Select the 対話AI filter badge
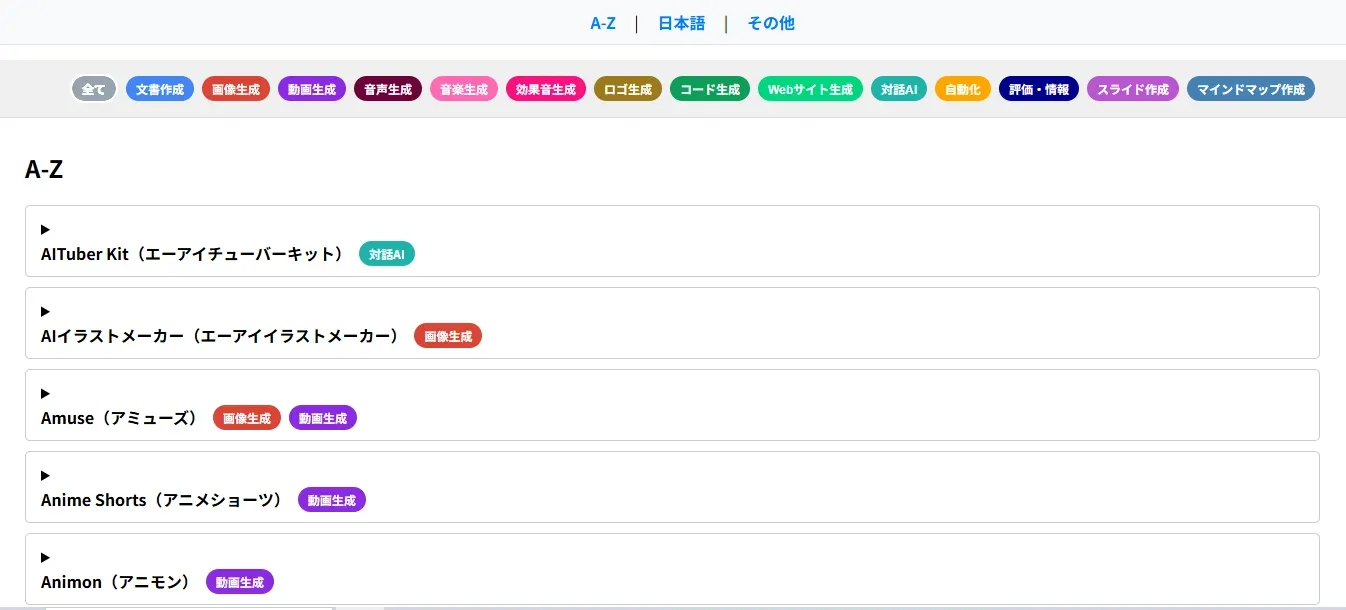This screenshot has width=1346, height=610. coord(898,88)
